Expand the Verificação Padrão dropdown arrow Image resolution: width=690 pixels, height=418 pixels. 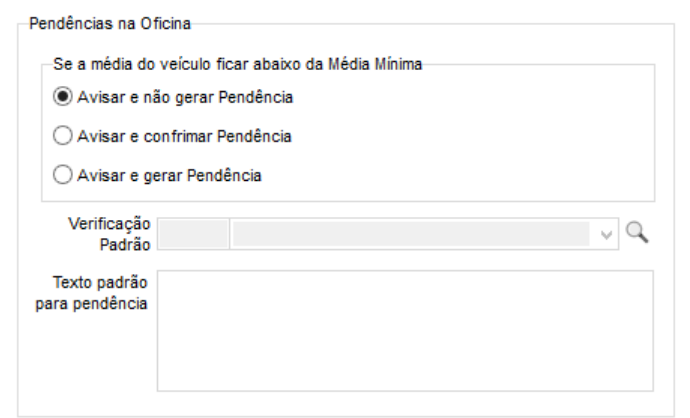pos(606,233)
